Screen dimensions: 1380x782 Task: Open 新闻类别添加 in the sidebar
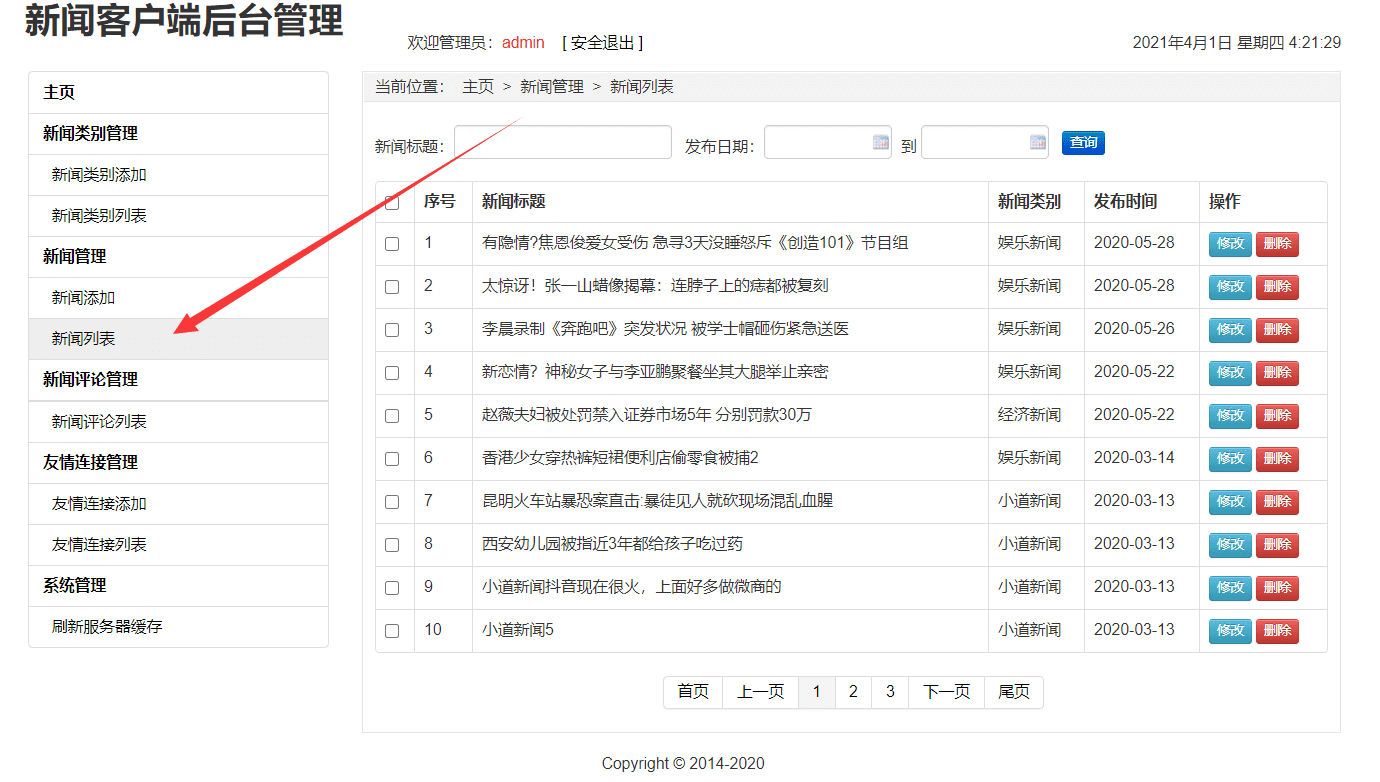[178, 175]
